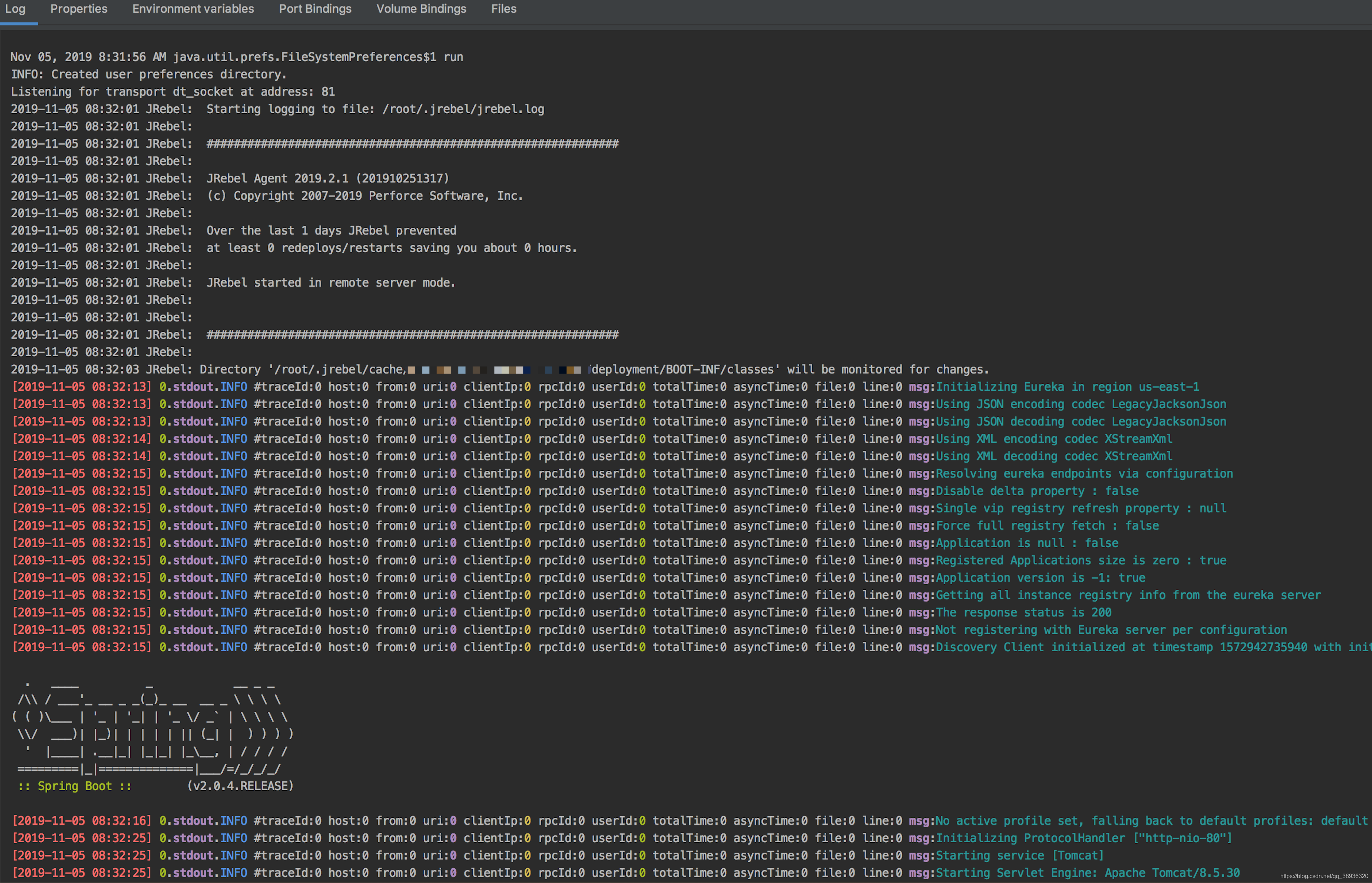Click 'Not registering with Eureka server' message
The image size is (1372, 883).
1111,630
